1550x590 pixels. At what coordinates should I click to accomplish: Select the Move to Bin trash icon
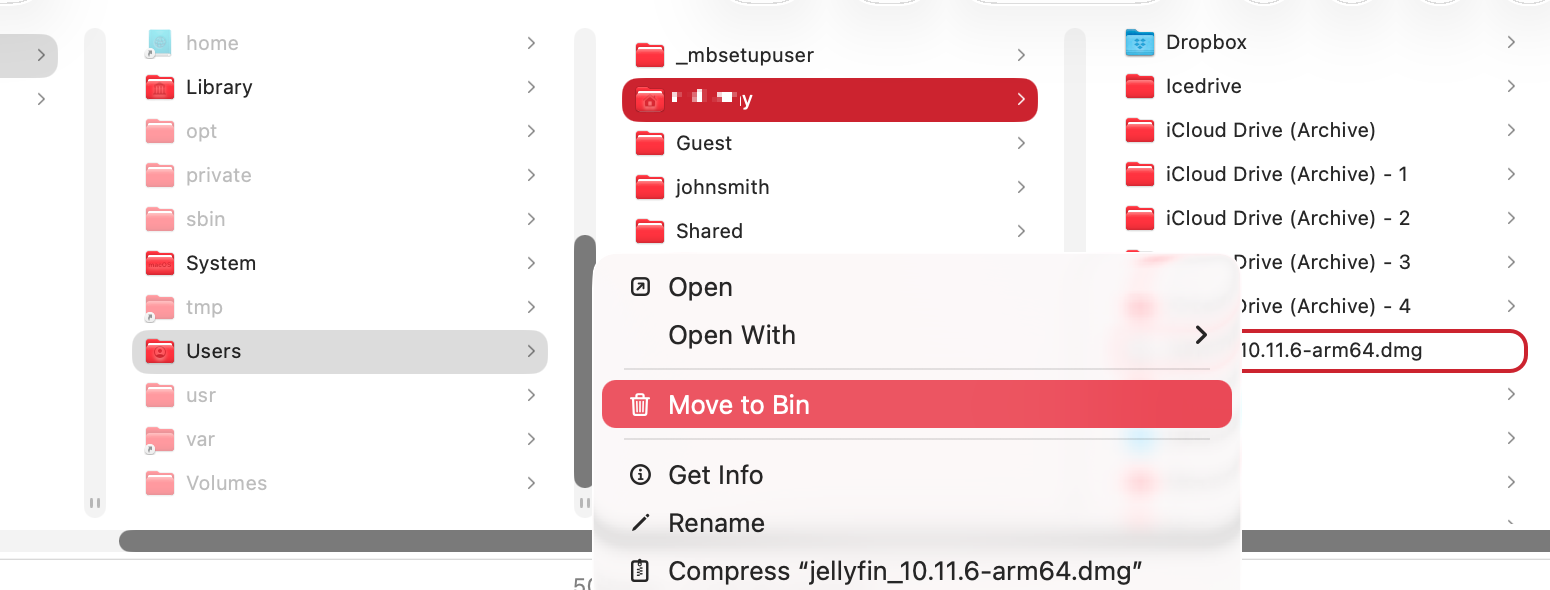click(640, 404)
